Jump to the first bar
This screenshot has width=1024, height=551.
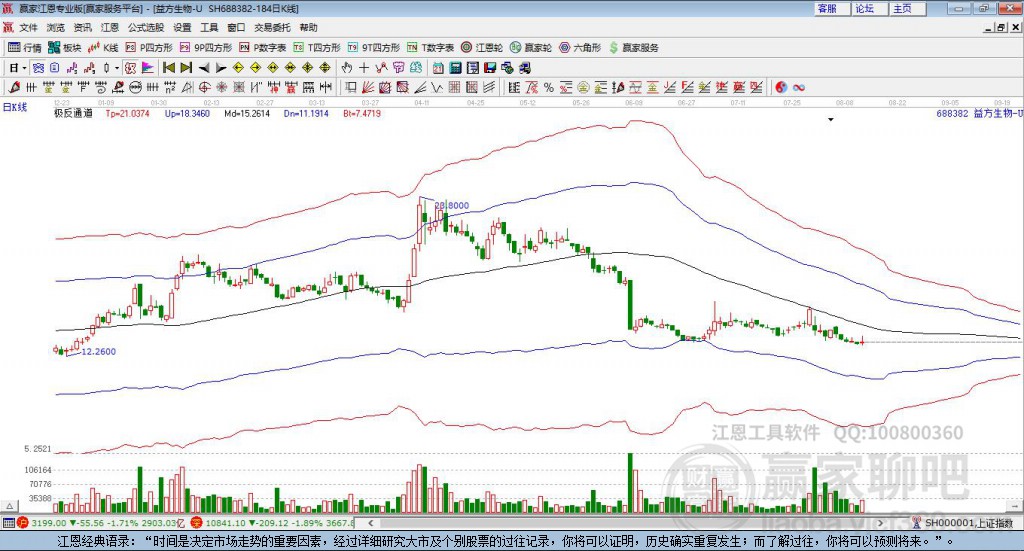point(169,68)
